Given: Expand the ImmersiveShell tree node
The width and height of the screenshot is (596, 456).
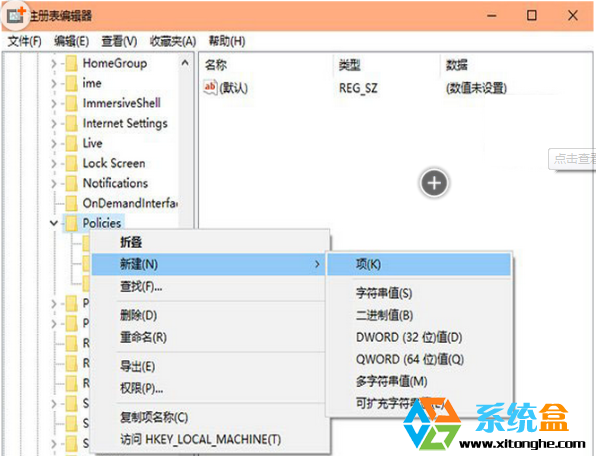Looking at the screenshot, I should (x=54, y=103).
